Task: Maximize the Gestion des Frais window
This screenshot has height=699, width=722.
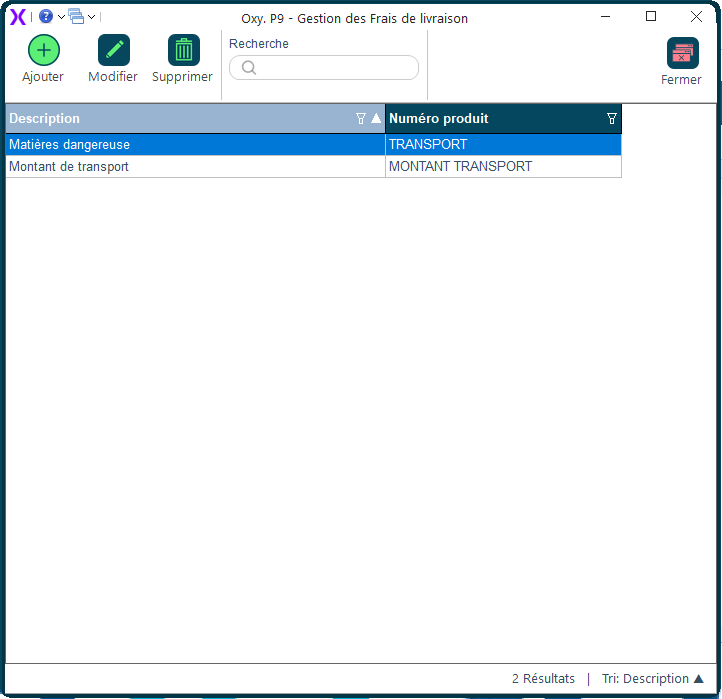Action: [651, 17]
